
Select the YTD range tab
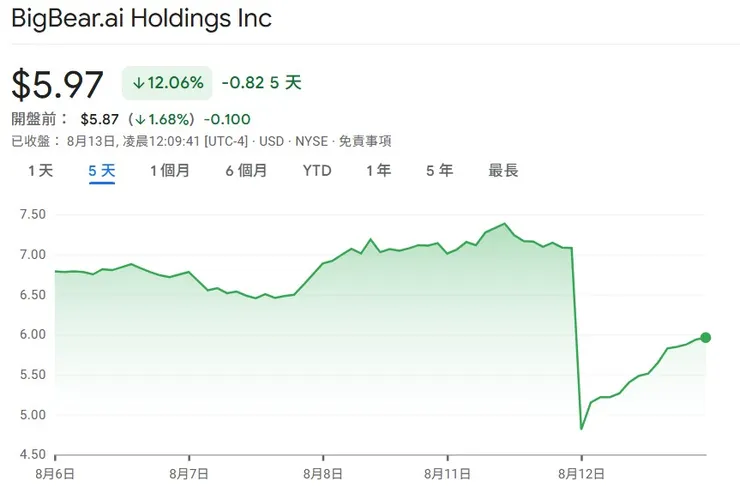(317, 171)
